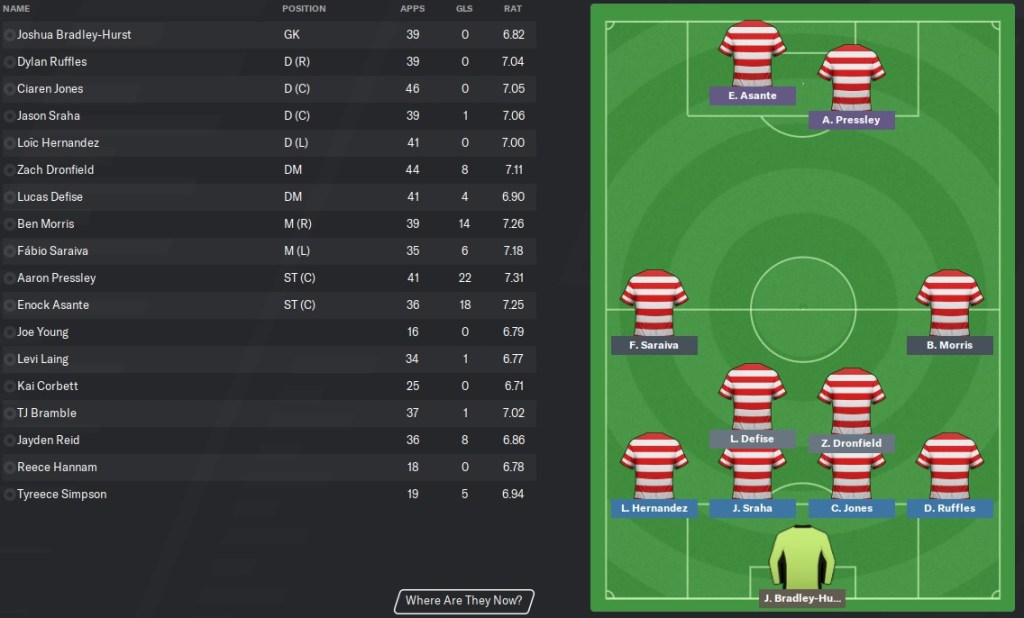The width and height of the screenshot is (1024, 618).
Task: Click the POSITION column header
Action: 304,9
